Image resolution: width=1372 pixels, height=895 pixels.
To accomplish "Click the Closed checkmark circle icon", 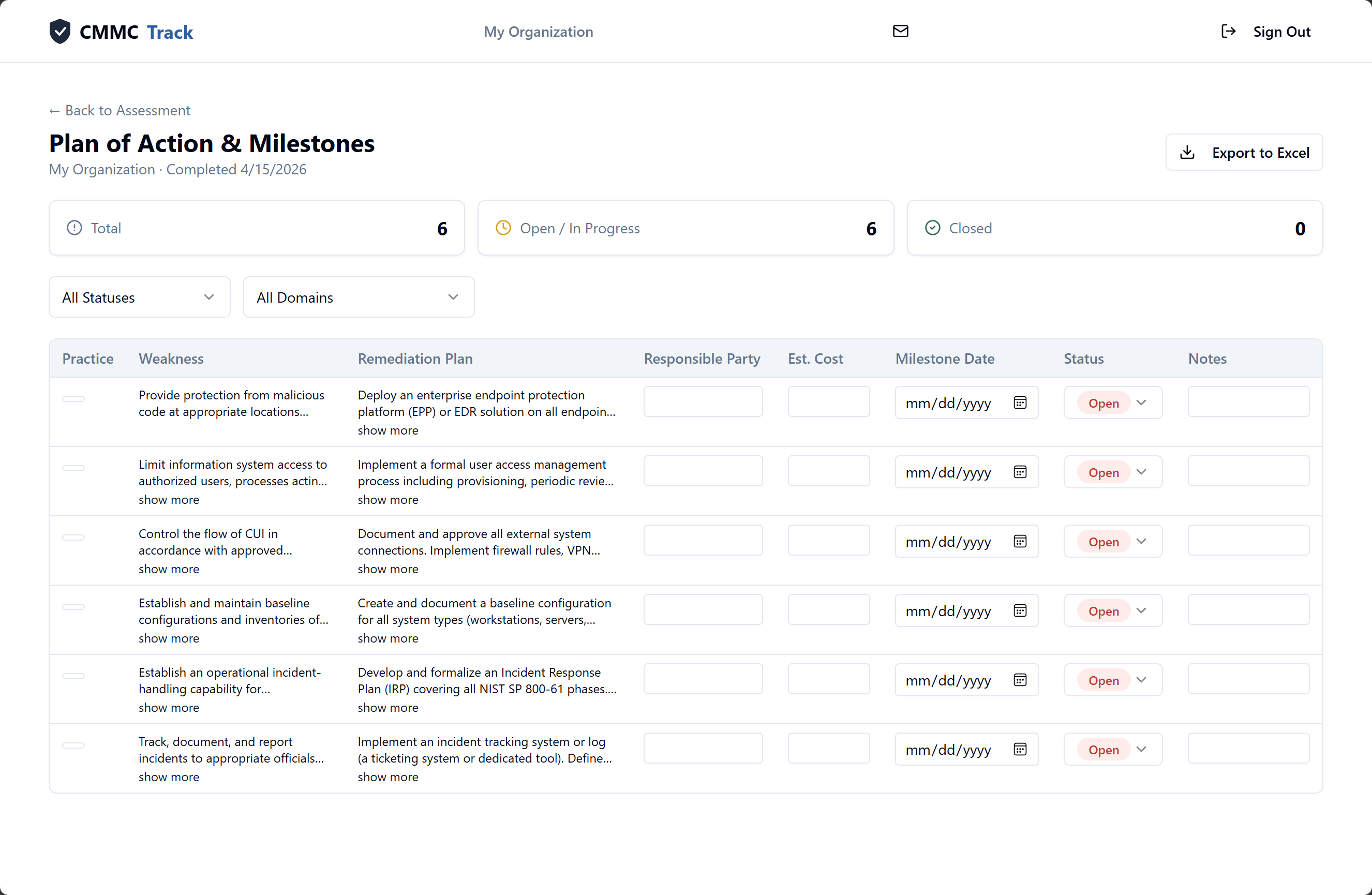I will tap(932, 228).
